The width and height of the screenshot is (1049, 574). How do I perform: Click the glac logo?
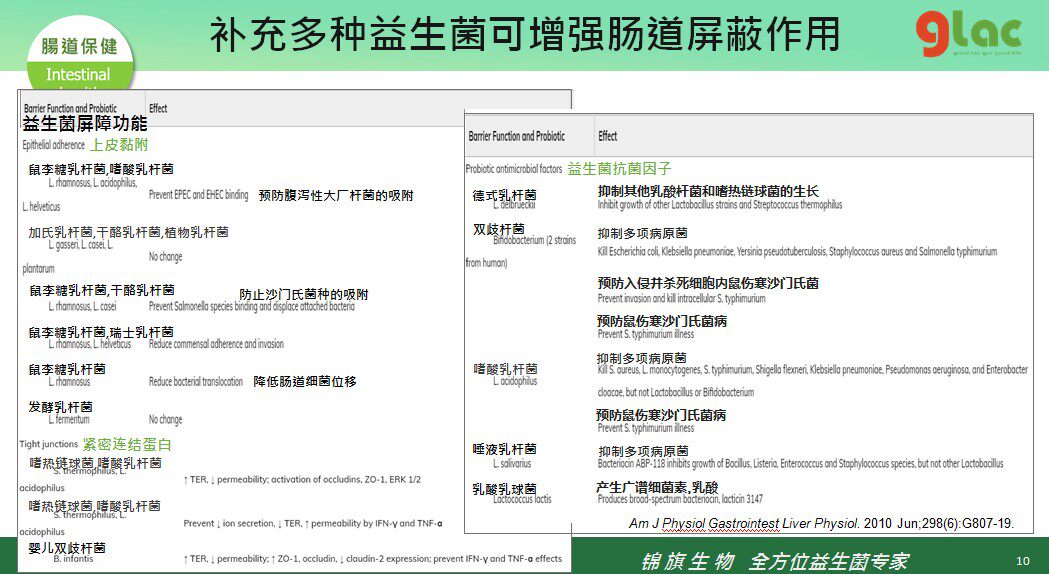[x=969, y=34]
